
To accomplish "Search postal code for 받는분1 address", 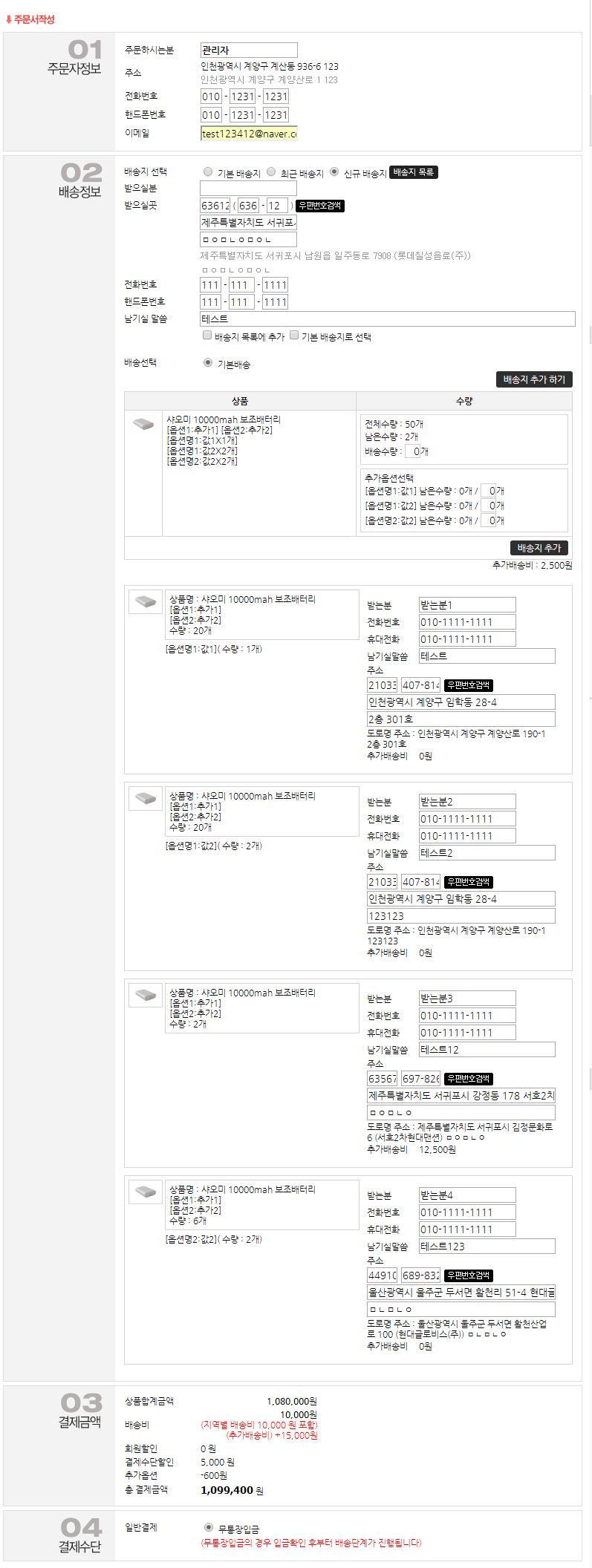I will click(469, 685).
